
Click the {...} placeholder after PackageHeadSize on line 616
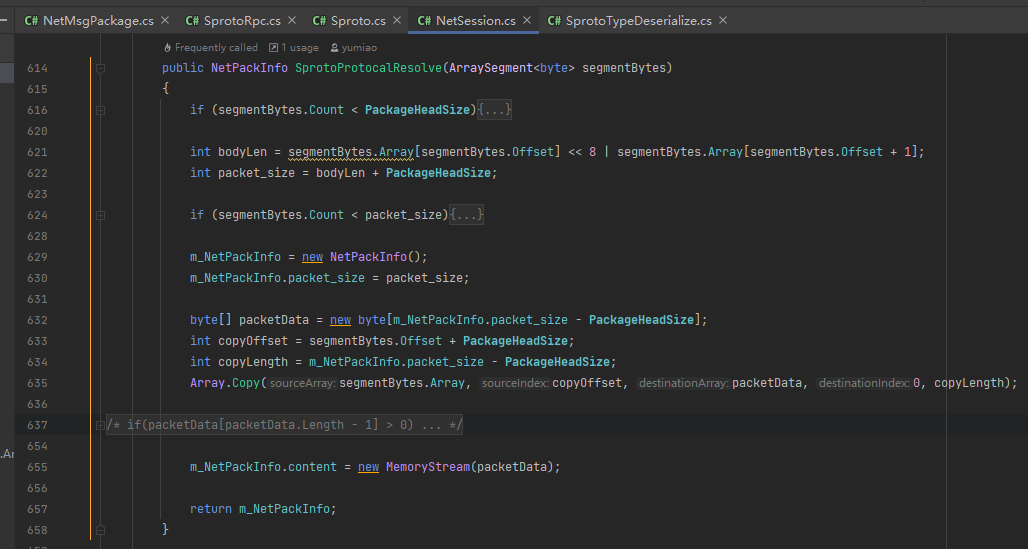click(x=495, y=110)
